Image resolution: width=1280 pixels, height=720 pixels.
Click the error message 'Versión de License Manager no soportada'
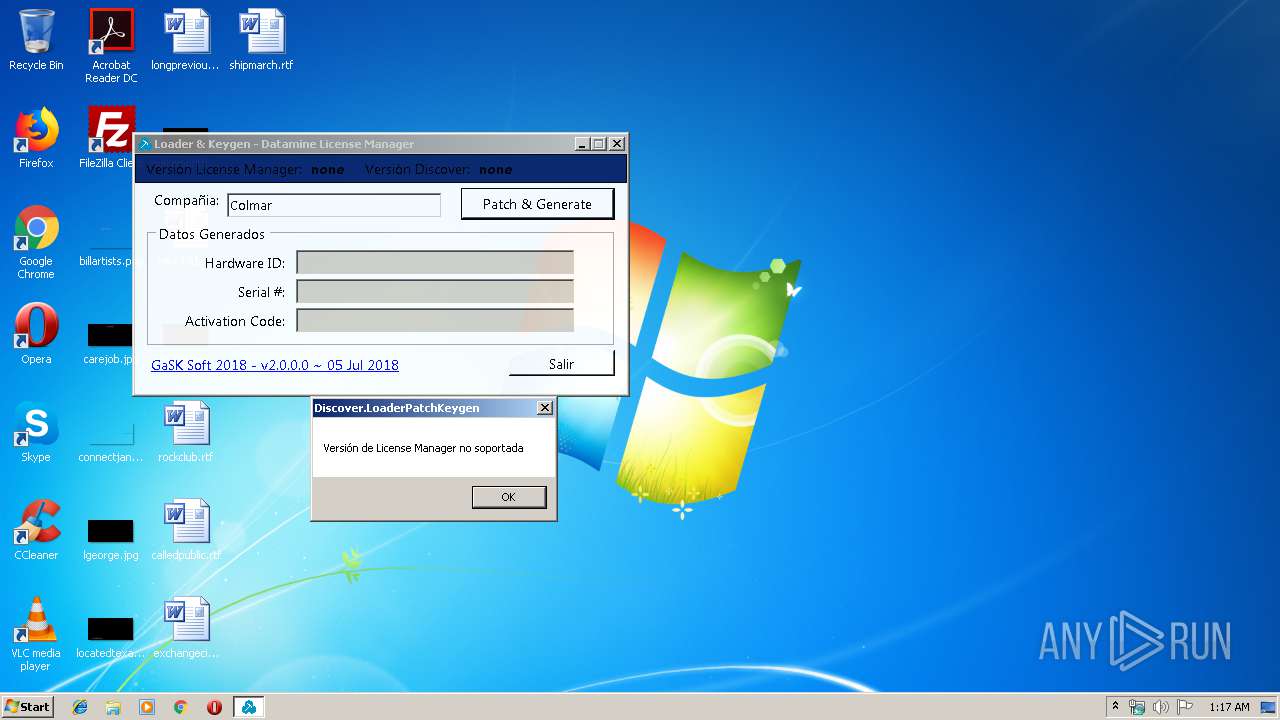tap(423, 448)
